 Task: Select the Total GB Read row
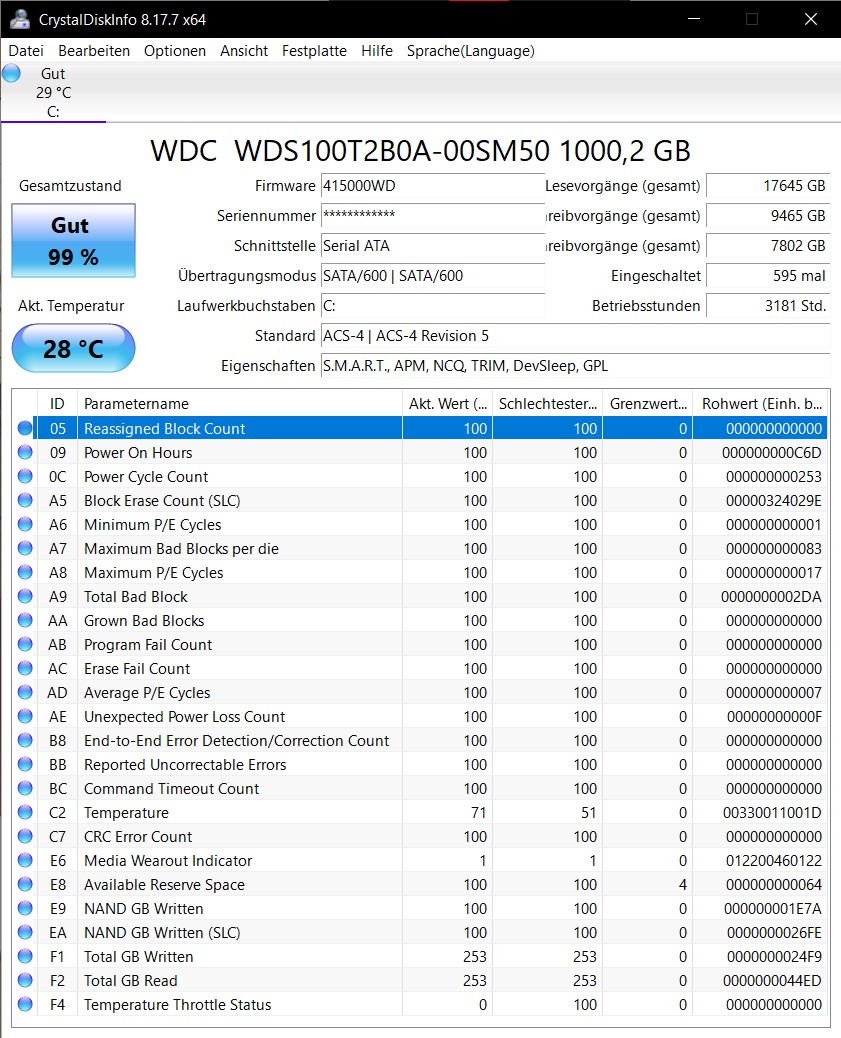click(x=420, y=980)
